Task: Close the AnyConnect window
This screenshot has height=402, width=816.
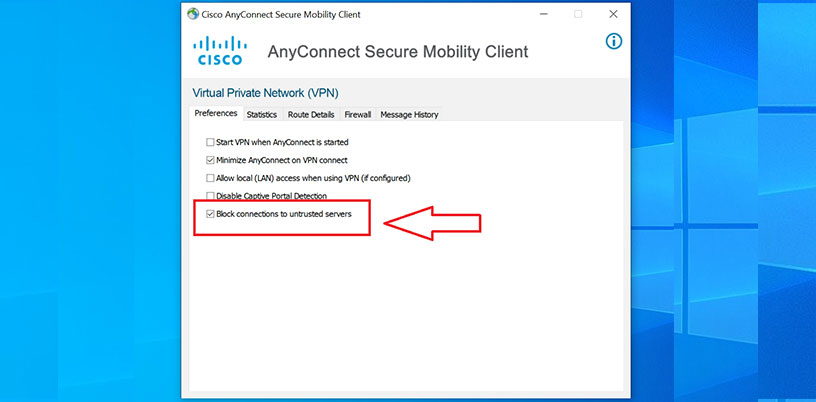Action: click(x=612, y=14)
